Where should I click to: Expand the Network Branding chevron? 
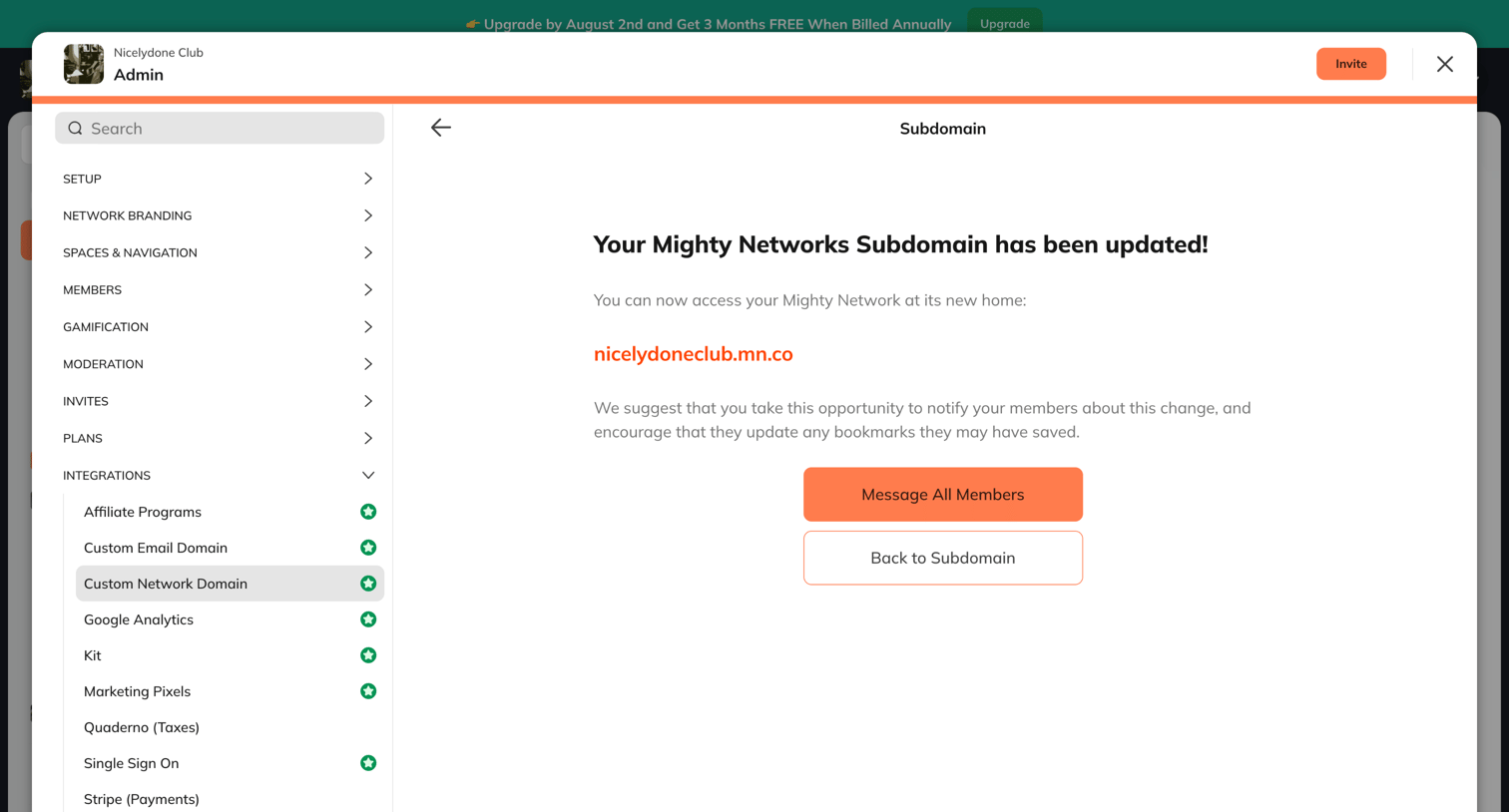click(x=368, y=215)
